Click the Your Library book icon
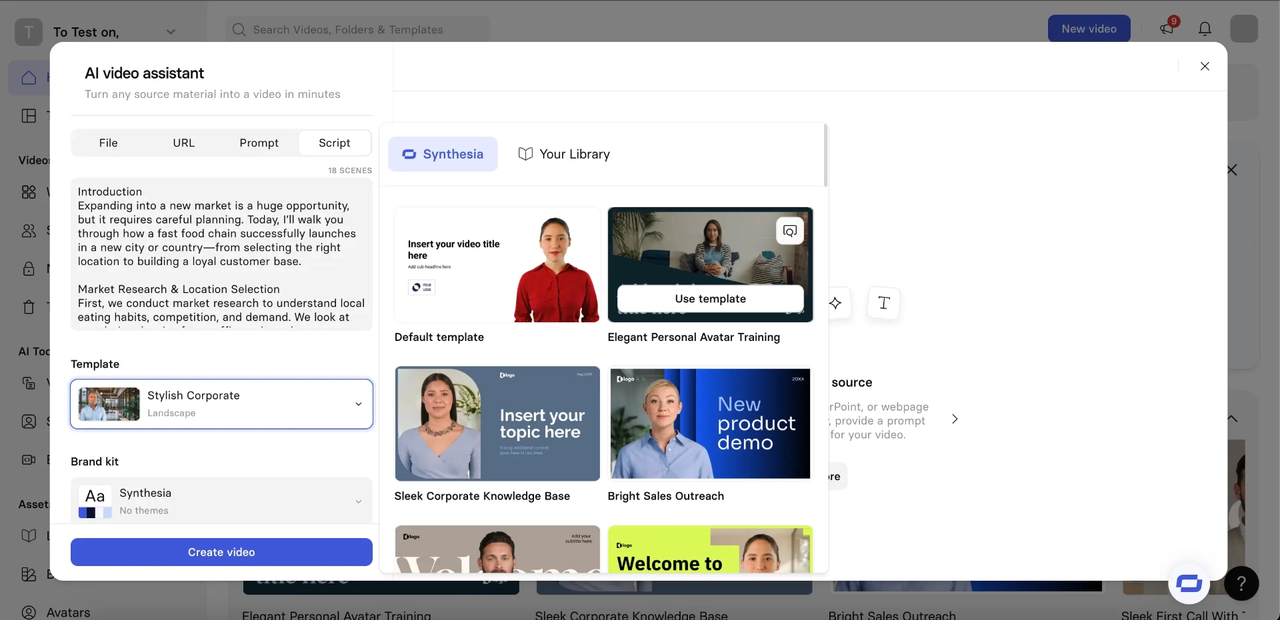 tap(525, 154)
